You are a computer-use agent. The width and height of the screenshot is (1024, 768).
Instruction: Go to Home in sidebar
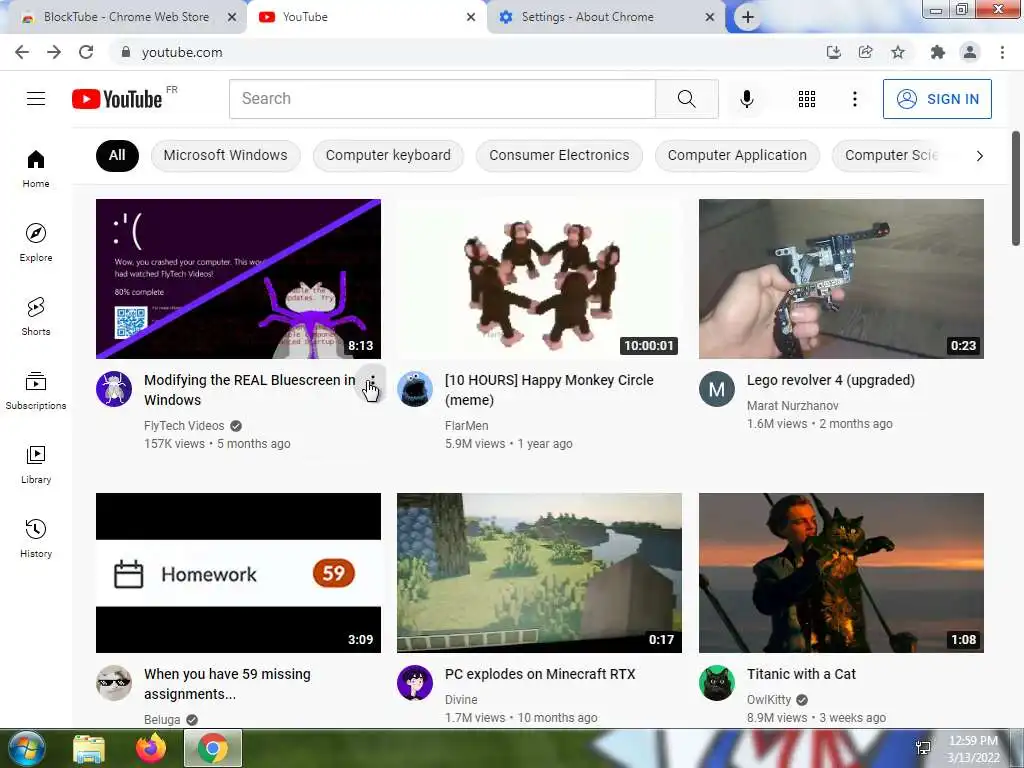coord(36,168)
